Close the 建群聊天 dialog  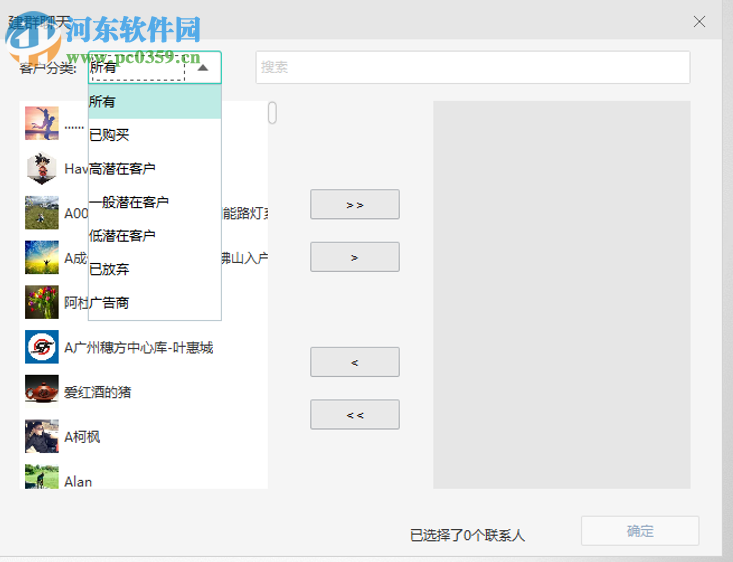click(699, 22)
